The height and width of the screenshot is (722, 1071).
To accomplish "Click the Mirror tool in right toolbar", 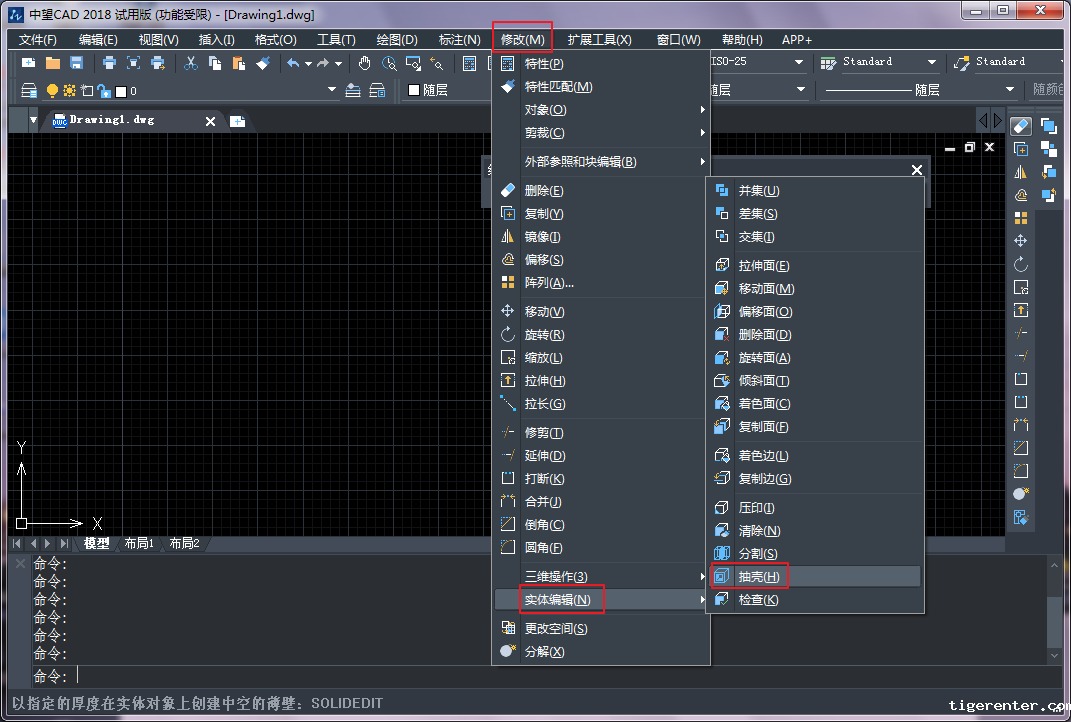I will click(1020, 172).
